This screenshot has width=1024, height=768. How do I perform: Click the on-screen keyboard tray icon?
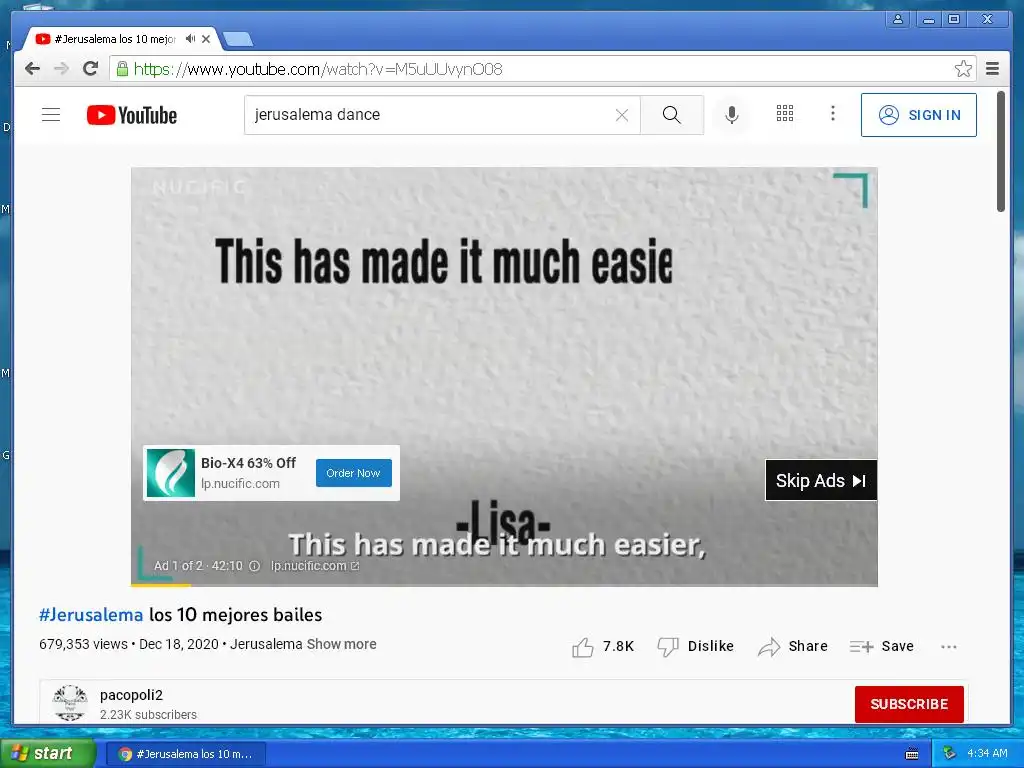(912, 754)
